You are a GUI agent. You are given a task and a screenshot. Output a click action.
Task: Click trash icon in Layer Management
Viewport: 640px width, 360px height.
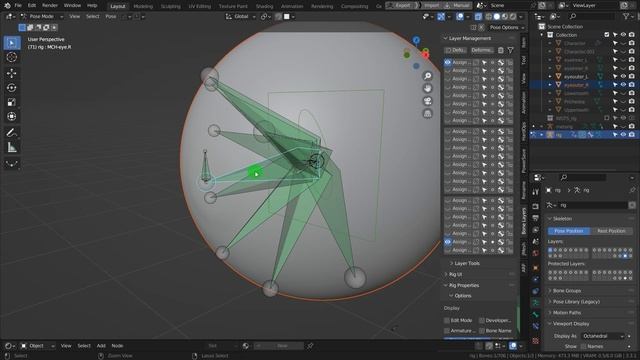point(501,50)
